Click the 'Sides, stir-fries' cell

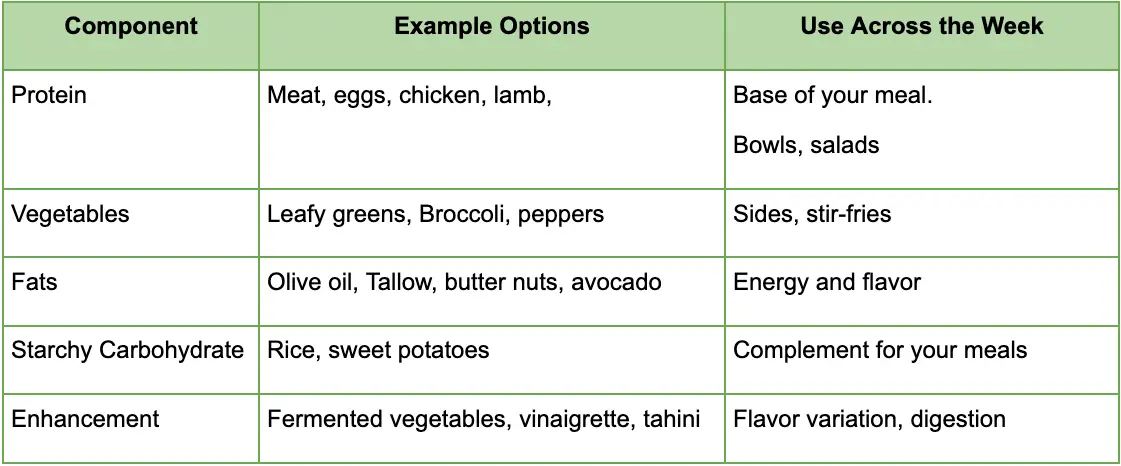click(x=812, y=214)
